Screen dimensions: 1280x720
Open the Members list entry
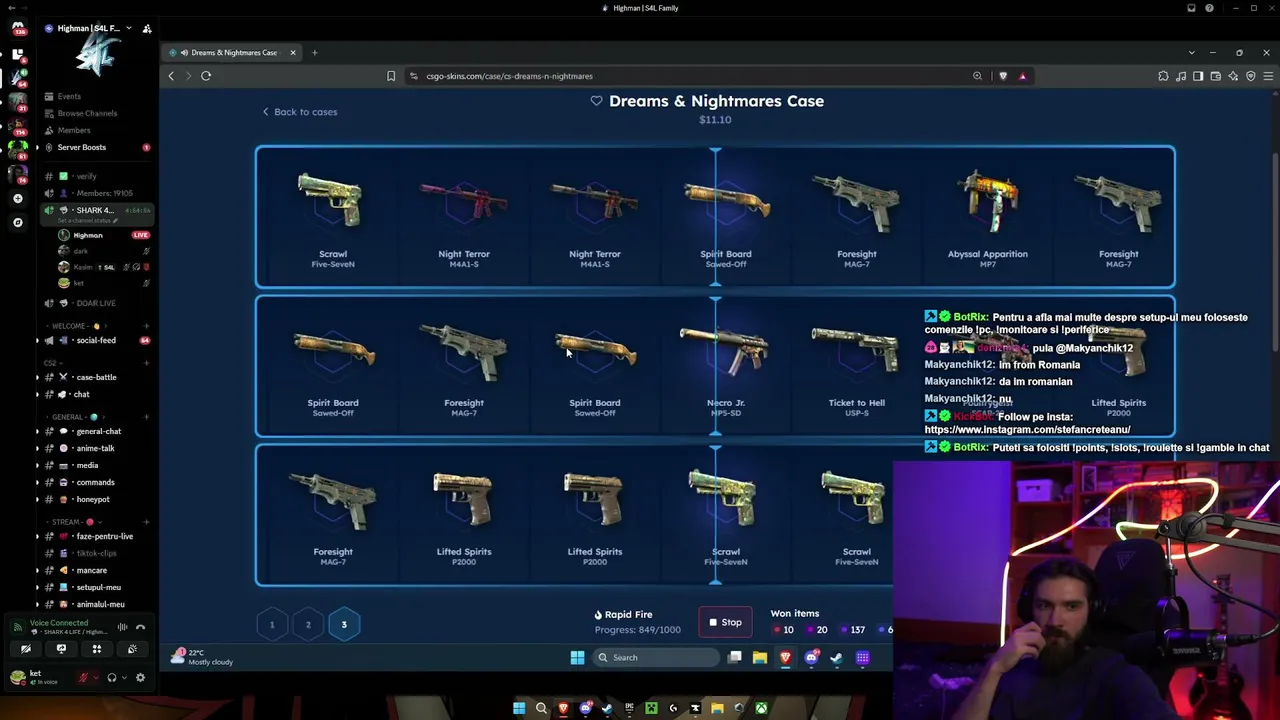coord(73,130)
